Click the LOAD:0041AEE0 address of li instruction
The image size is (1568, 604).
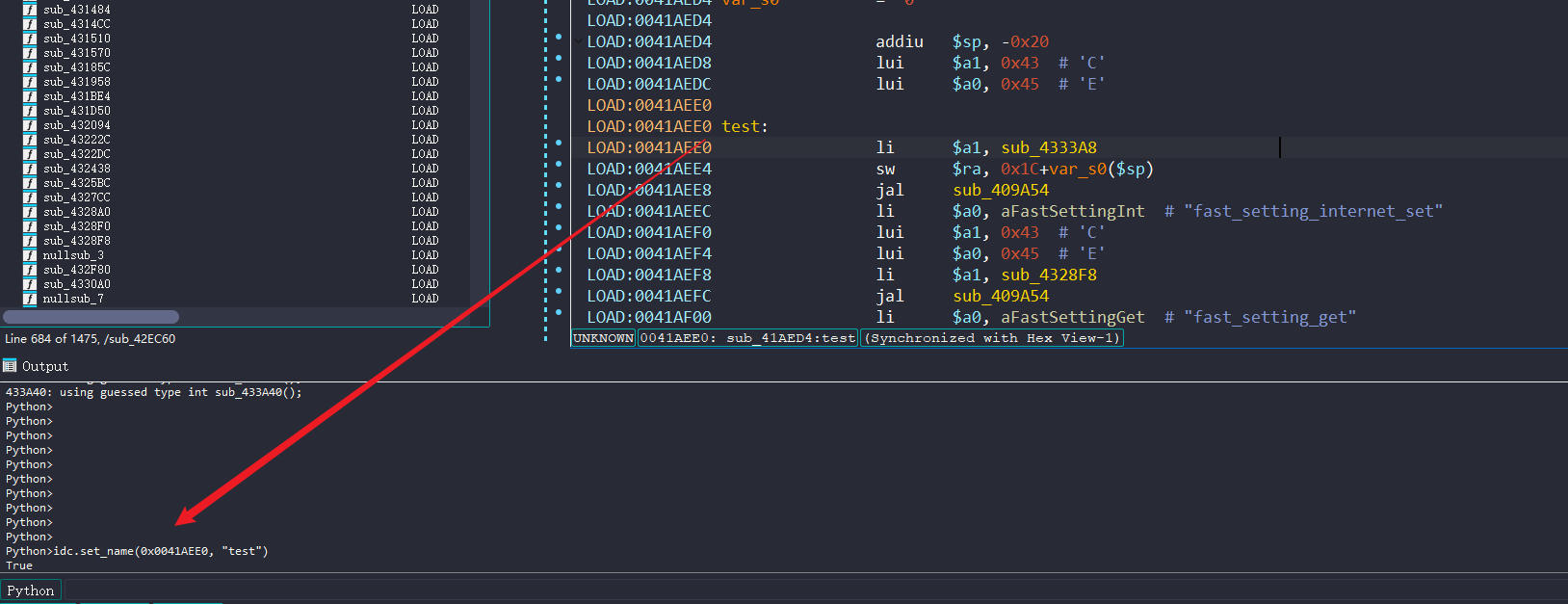coord(649,148)
